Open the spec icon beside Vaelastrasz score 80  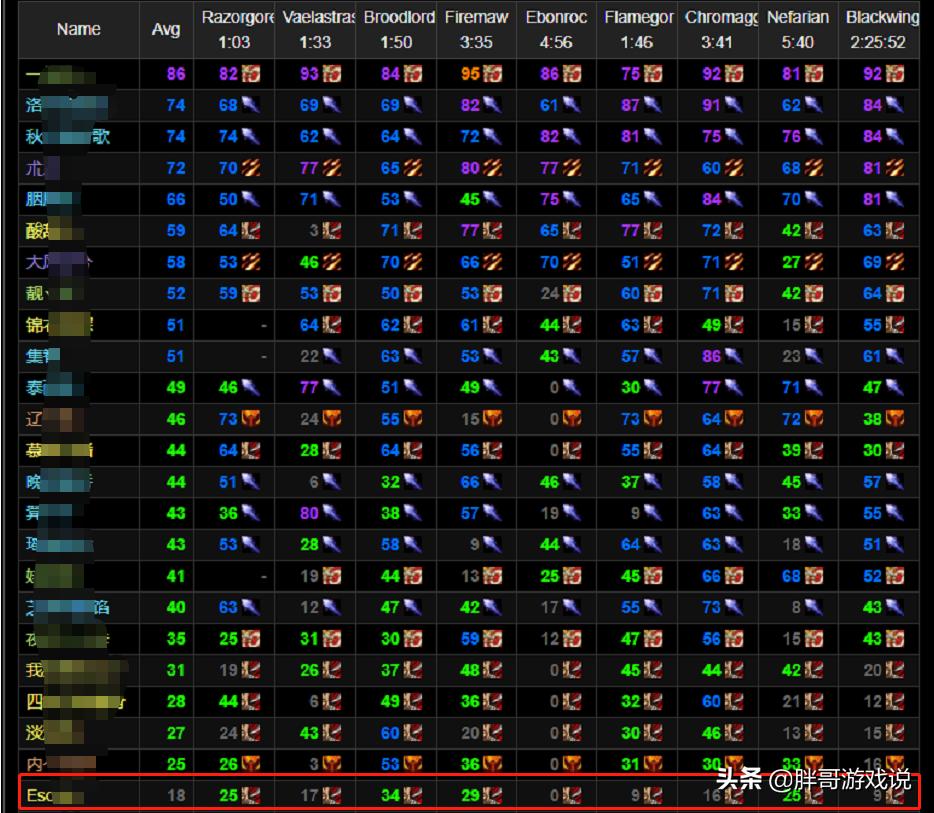pos(332,513)
